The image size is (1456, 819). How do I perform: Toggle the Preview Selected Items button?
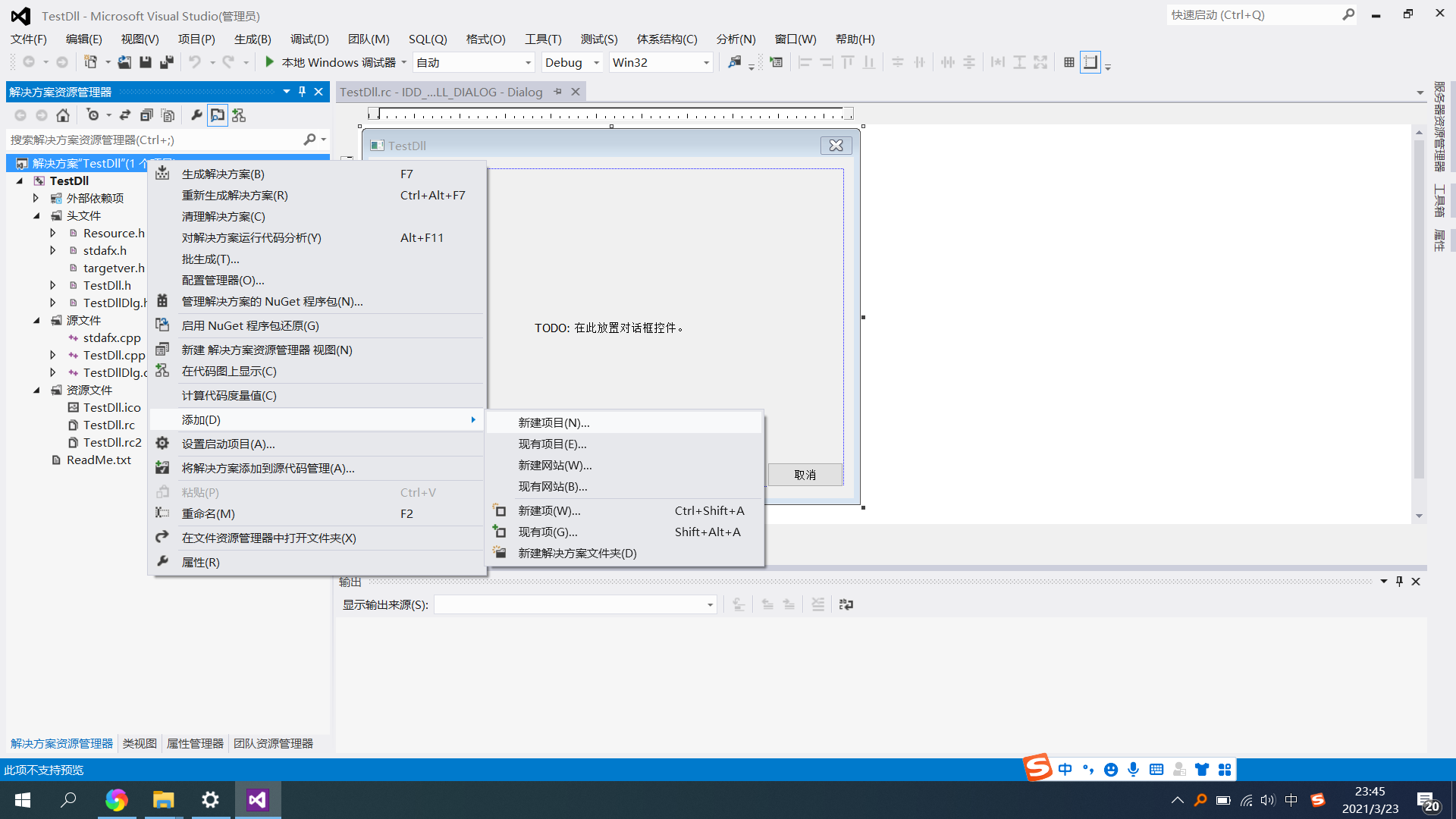click(x=218, y=115)
